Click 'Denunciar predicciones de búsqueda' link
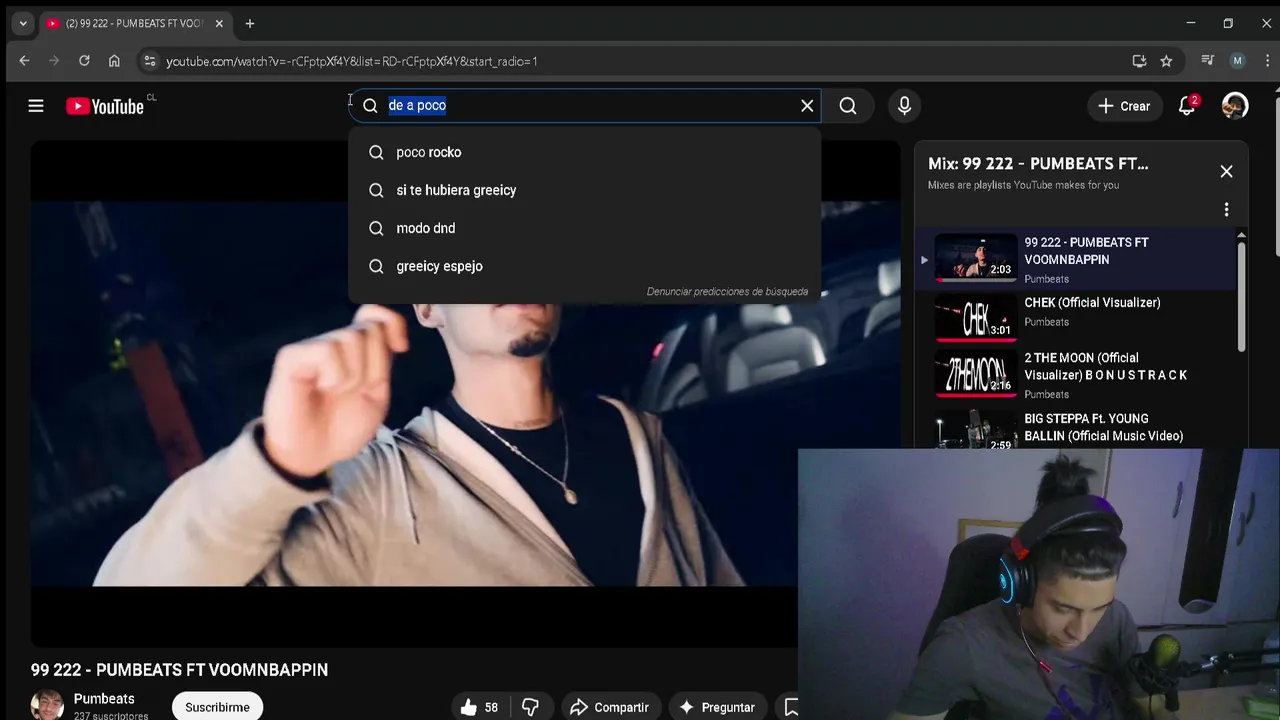 (727, 292)
